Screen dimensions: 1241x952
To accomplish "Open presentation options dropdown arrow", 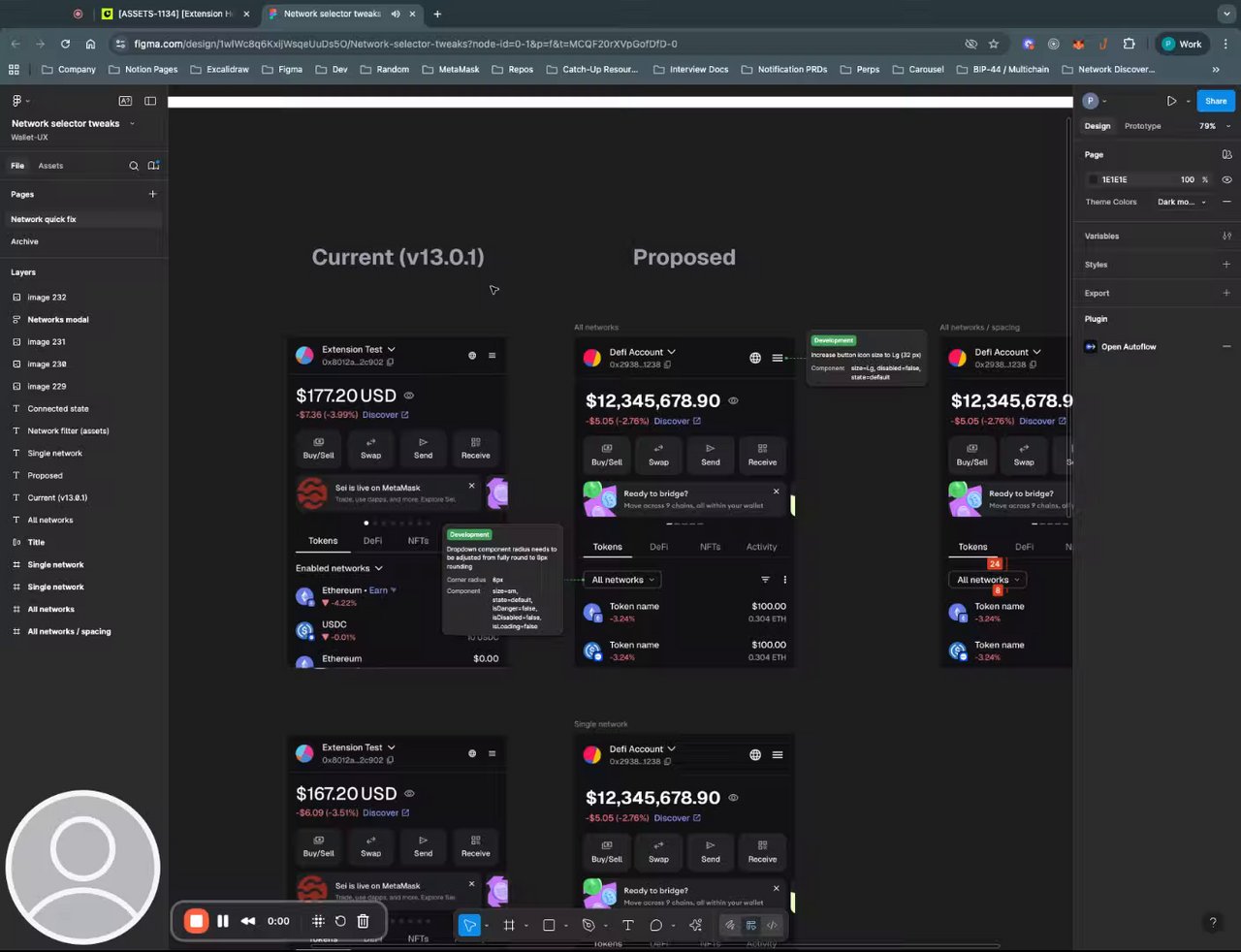I will click(1188, 101).
